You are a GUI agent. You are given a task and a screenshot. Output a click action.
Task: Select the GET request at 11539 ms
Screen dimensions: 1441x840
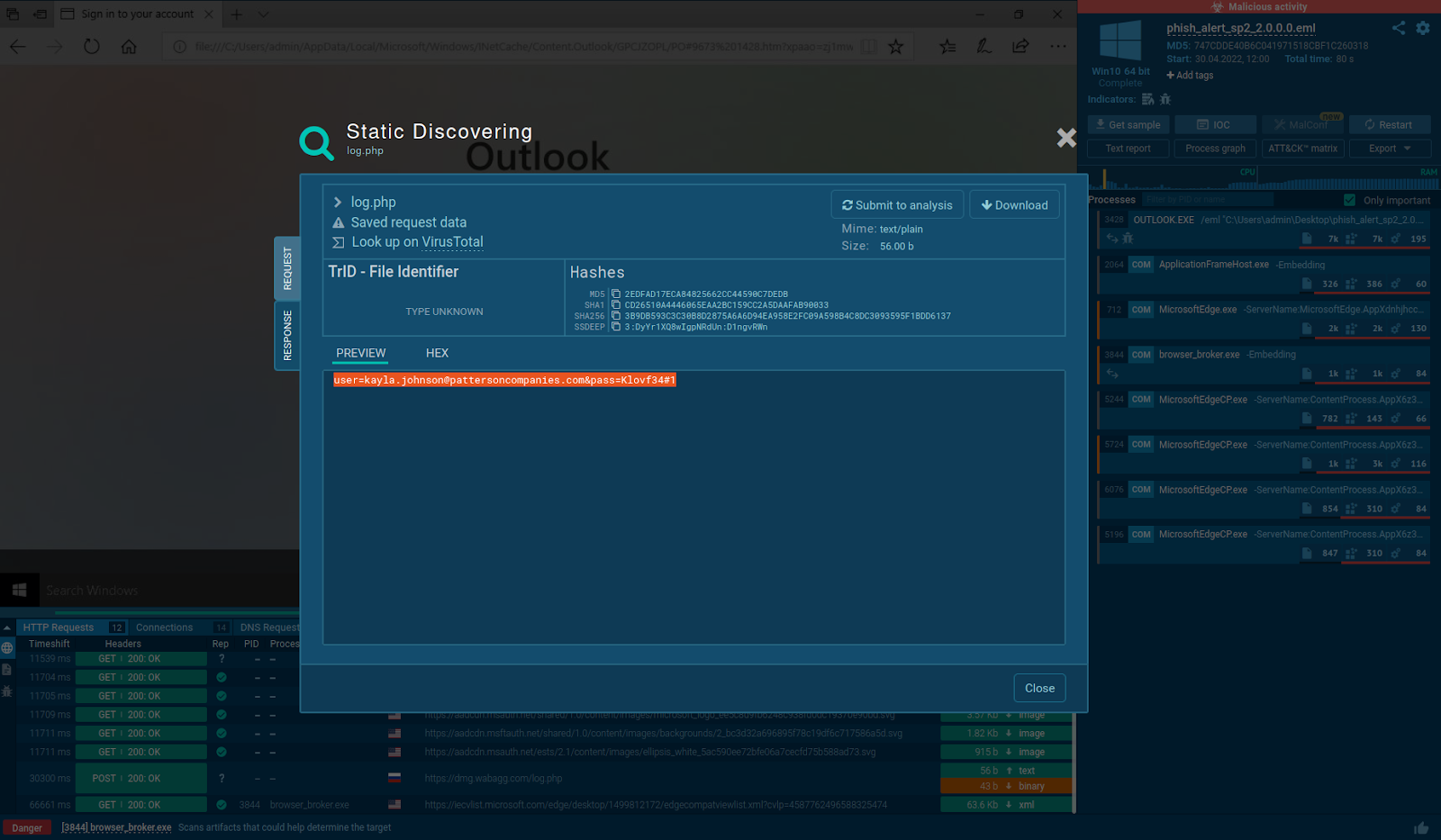coord(159,659)
